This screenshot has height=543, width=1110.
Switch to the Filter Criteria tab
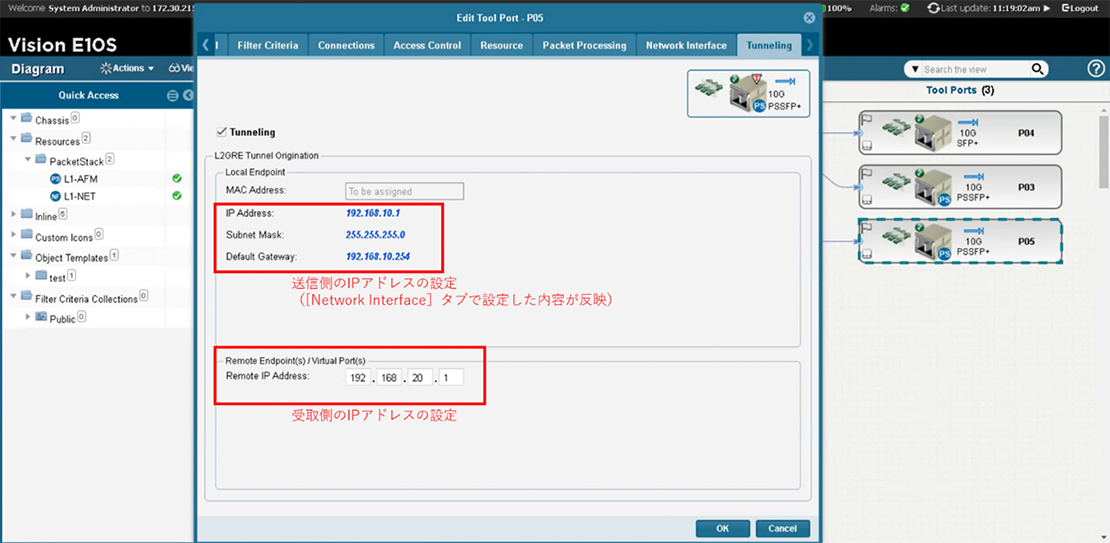(268, 45)
